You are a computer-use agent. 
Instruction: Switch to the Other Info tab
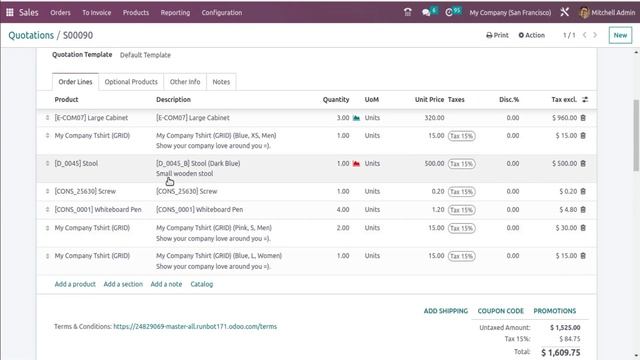pyautogui.click(x=185, y=82)
